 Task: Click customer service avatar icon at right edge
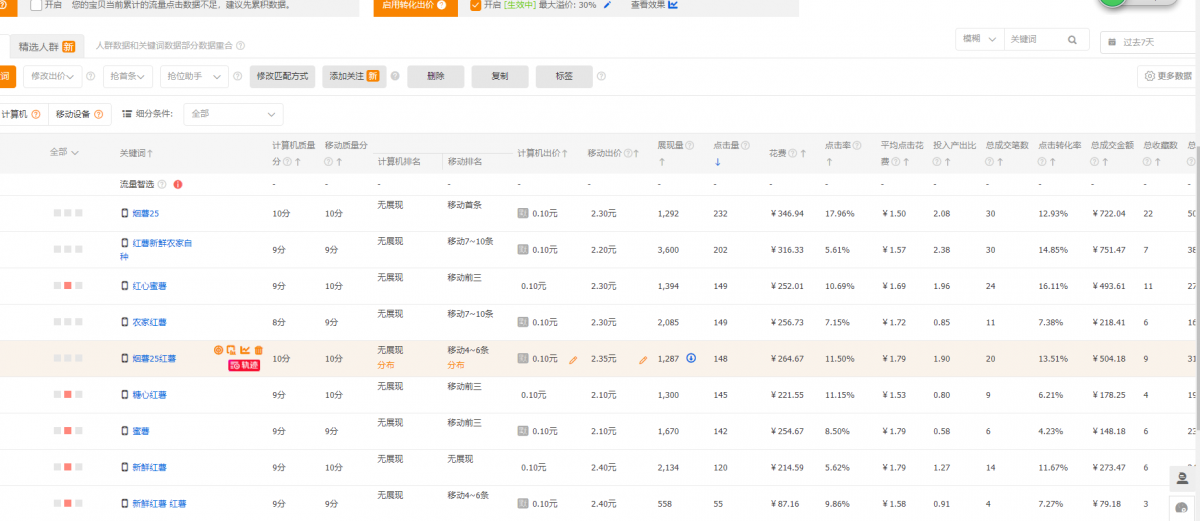1182,478
